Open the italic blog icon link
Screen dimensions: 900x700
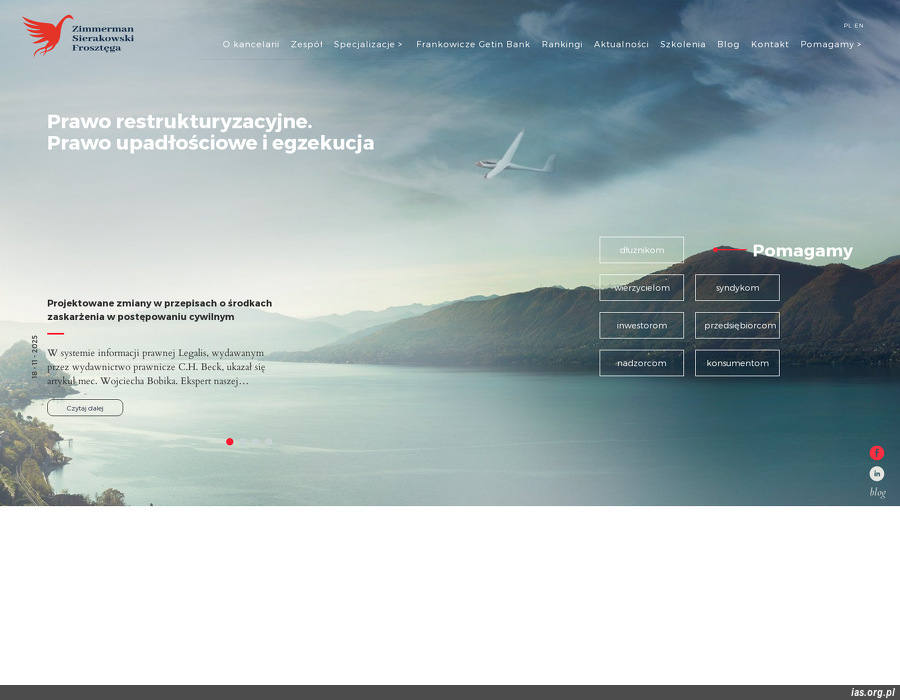(877, 491)
